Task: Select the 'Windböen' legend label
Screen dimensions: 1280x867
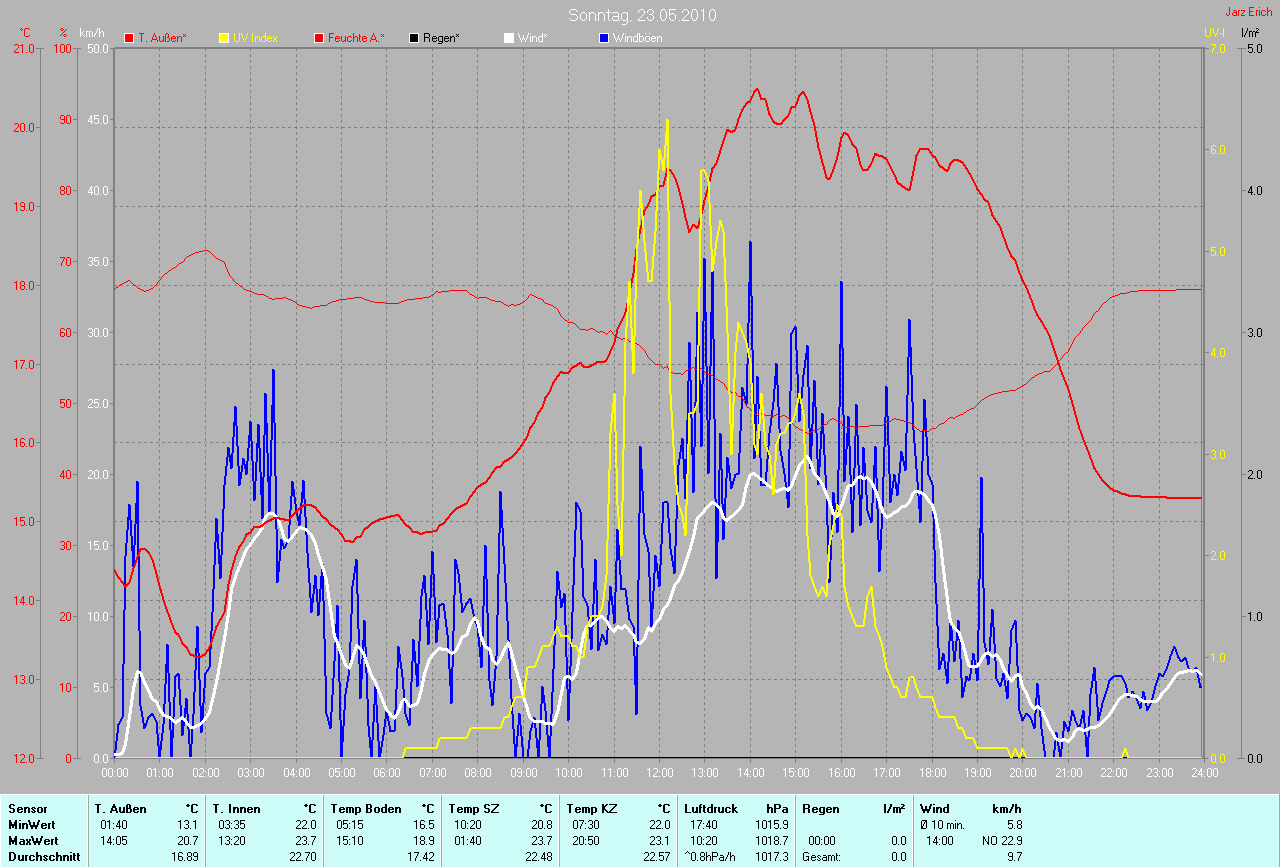Action: (x=637, y=38)
